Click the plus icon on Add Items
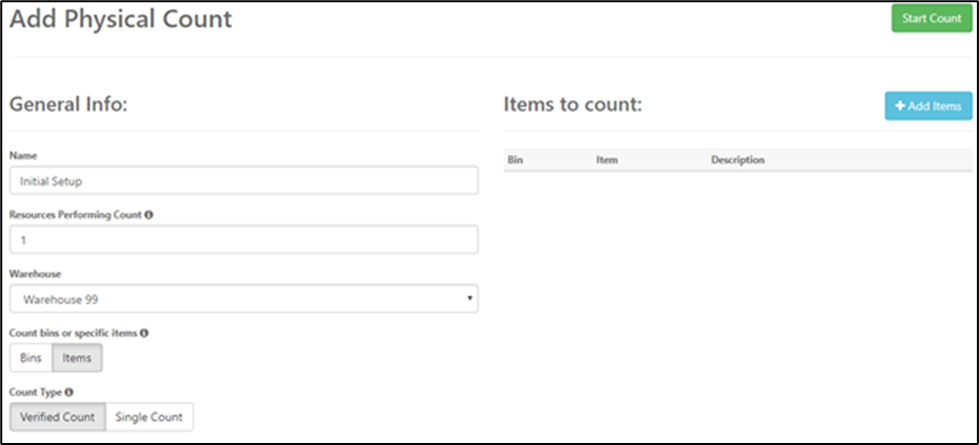979x445 pixels. click(900, 106)
